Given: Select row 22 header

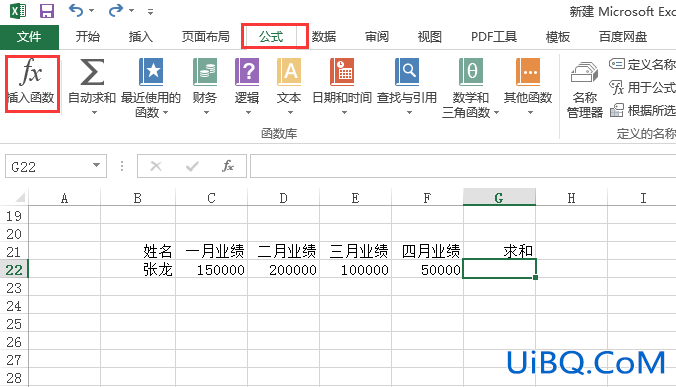Looking at the screenshot, I should coord(14,270).
